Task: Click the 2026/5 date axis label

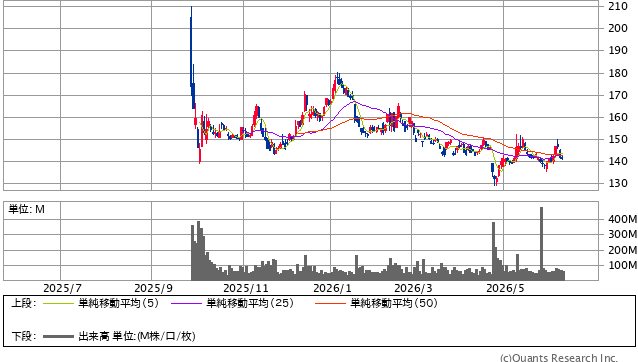Action: [x=505, y=288]
